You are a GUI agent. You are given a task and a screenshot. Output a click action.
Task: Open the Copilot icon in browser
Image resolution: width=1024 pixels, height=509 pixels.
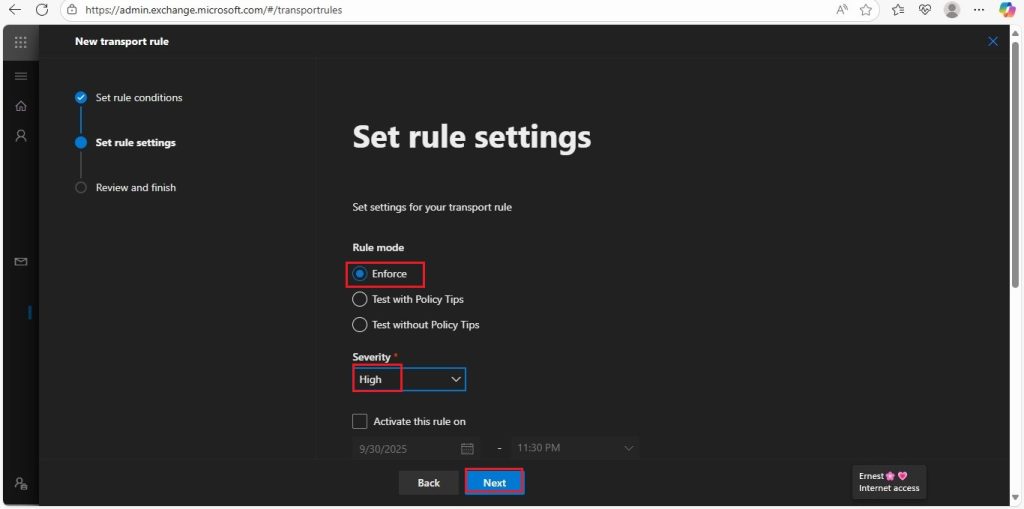click(1008, 10)
